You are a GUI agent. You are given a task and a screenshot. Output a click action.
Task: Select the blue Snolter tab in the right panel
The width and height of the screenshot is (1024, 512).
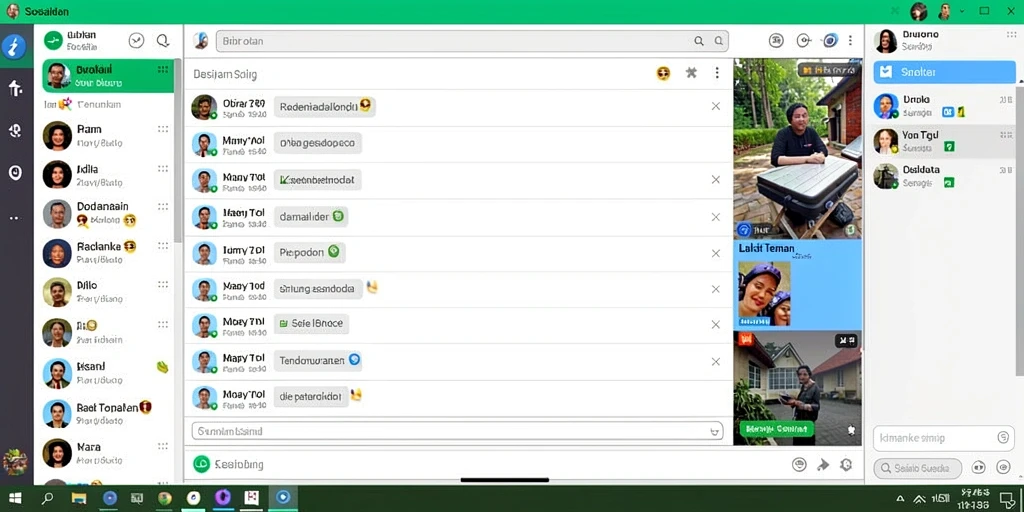944,72
